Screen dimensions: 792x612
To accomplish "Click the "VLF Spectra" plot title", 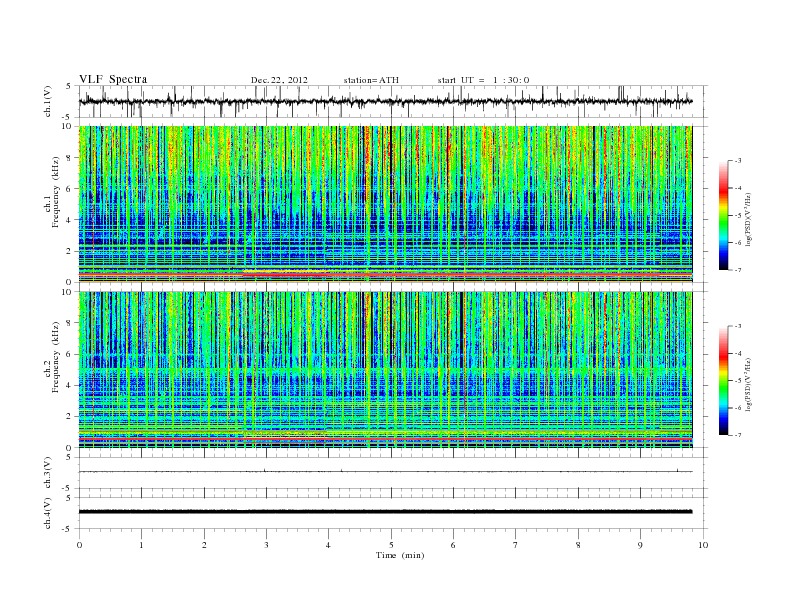I will pyautogui.click(x=113, y=79).
